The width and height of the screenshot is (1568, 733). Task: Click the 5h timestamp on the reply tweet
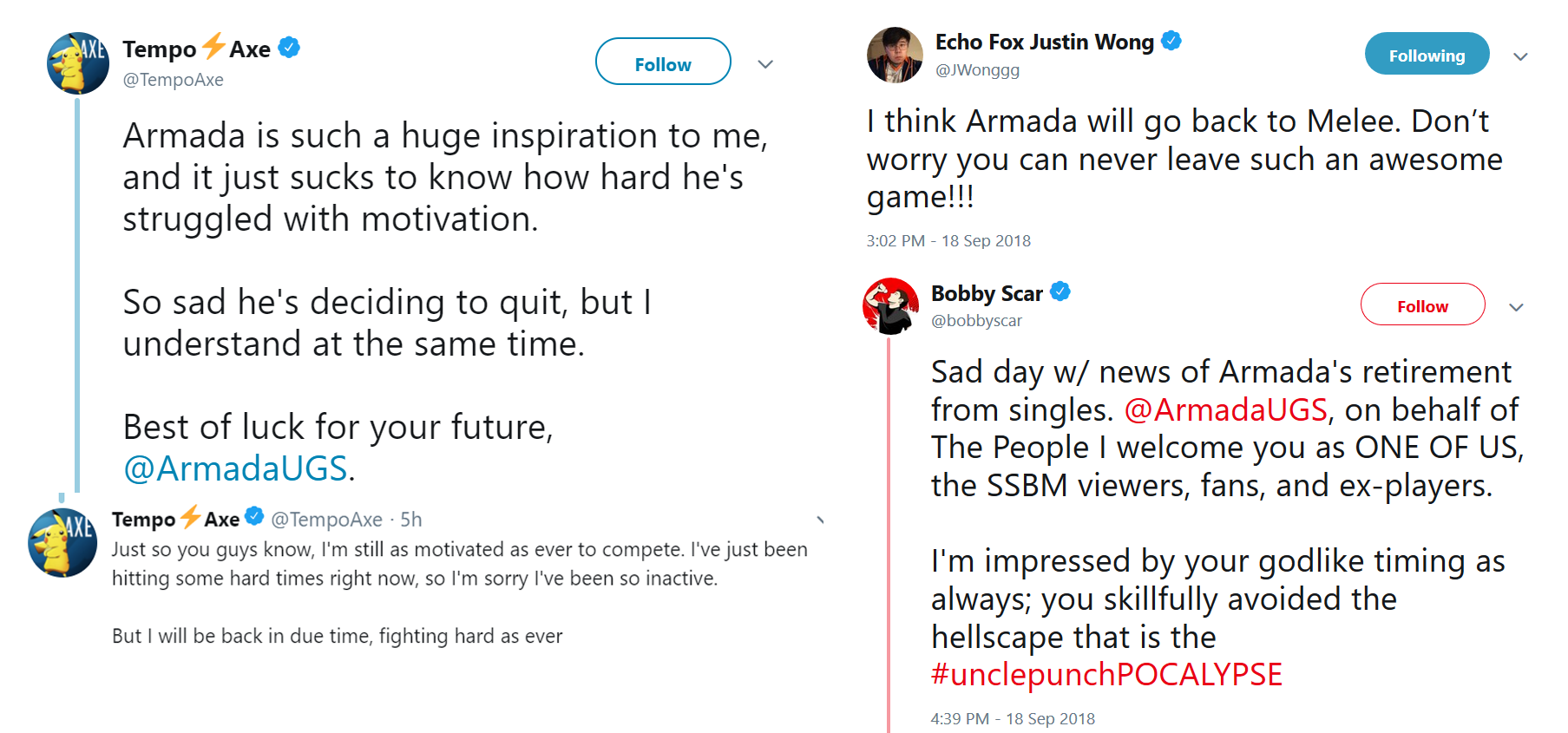tap(410, 519)
